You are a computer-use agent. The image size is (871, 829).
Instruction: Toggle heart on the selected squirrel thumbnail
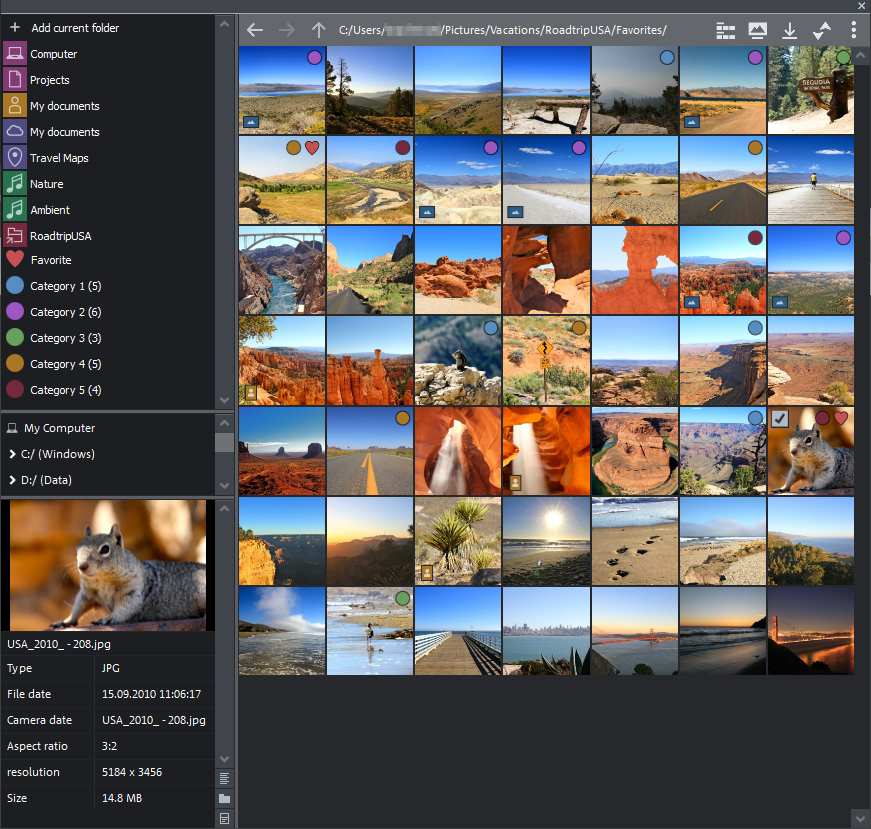[841, 418]
